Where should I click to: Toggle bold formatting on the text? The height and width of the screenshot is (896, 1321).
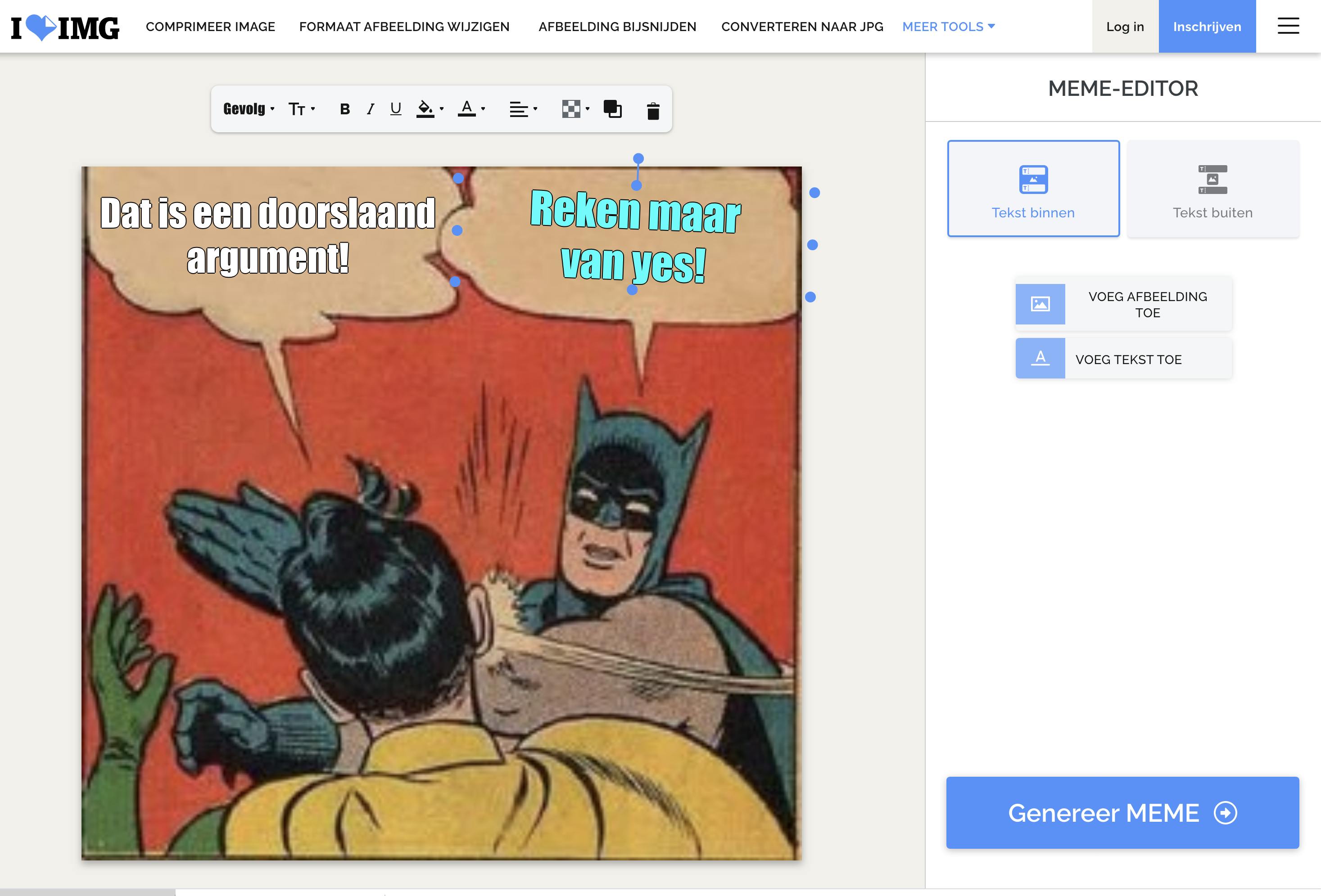point(344,109)
